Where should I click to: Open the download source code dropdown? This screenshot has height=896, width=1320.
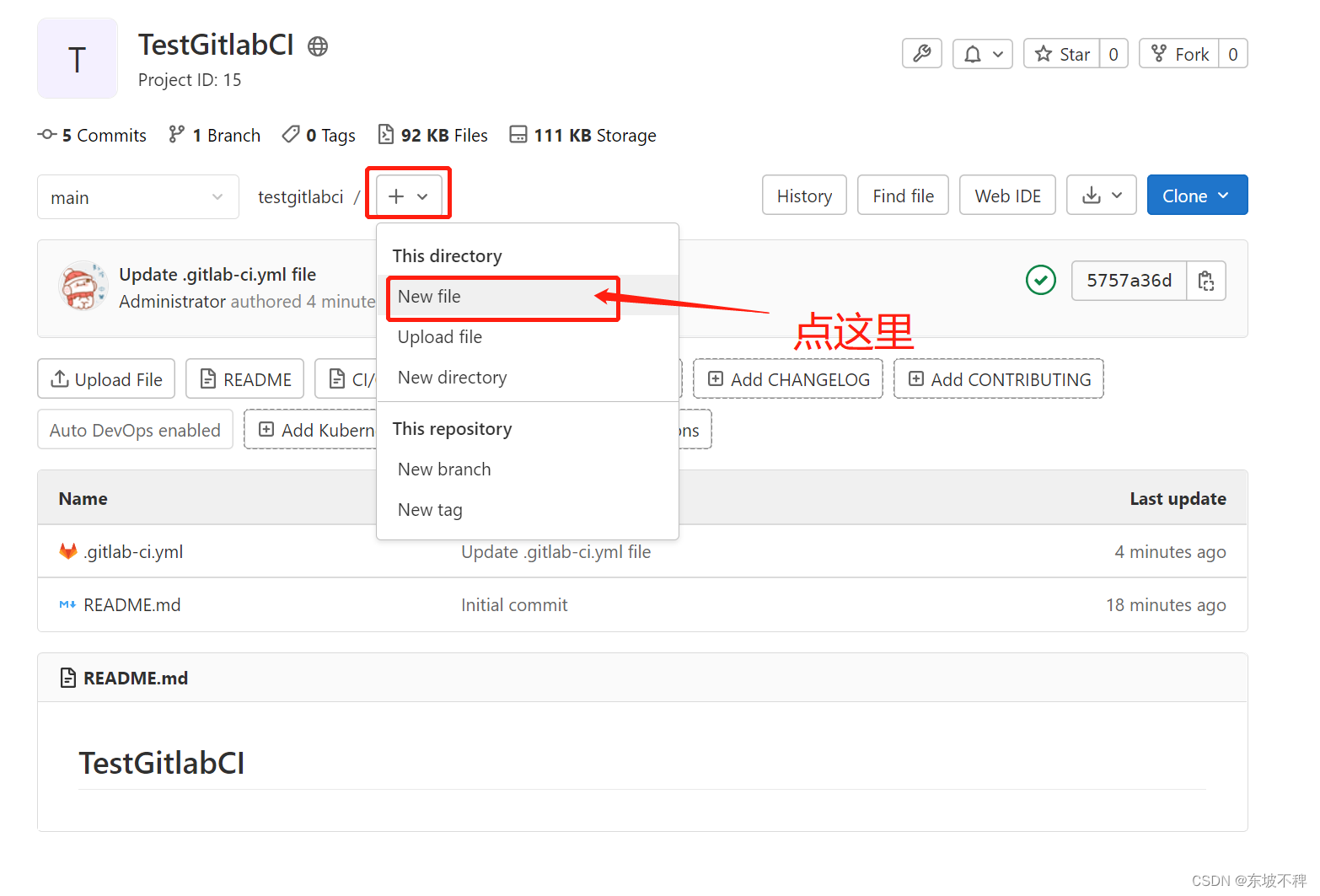pyautogui.click(x=1102, y=196)
